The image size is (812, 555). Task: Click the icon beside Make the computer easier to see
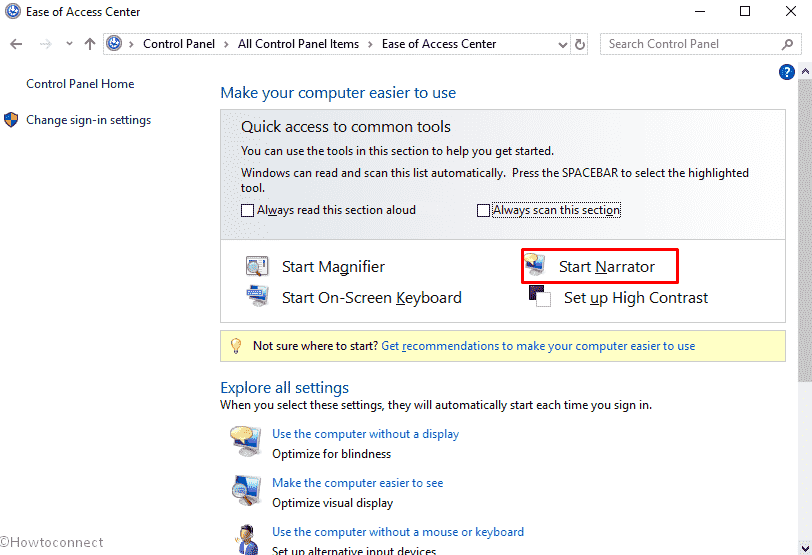pos(246,490)
